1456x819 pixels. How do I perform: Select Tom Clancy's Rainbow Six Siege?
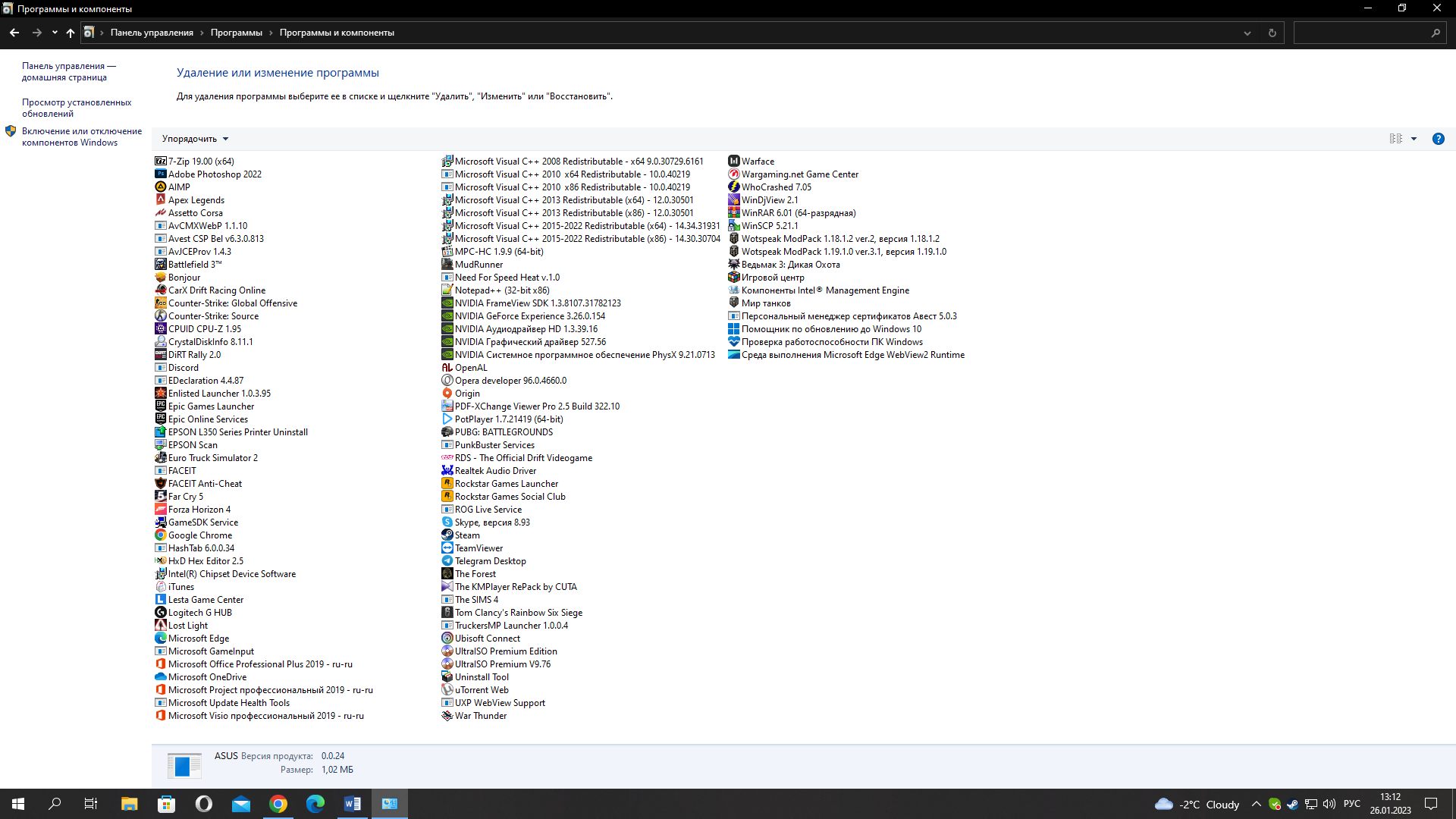[x=512, y=613]
